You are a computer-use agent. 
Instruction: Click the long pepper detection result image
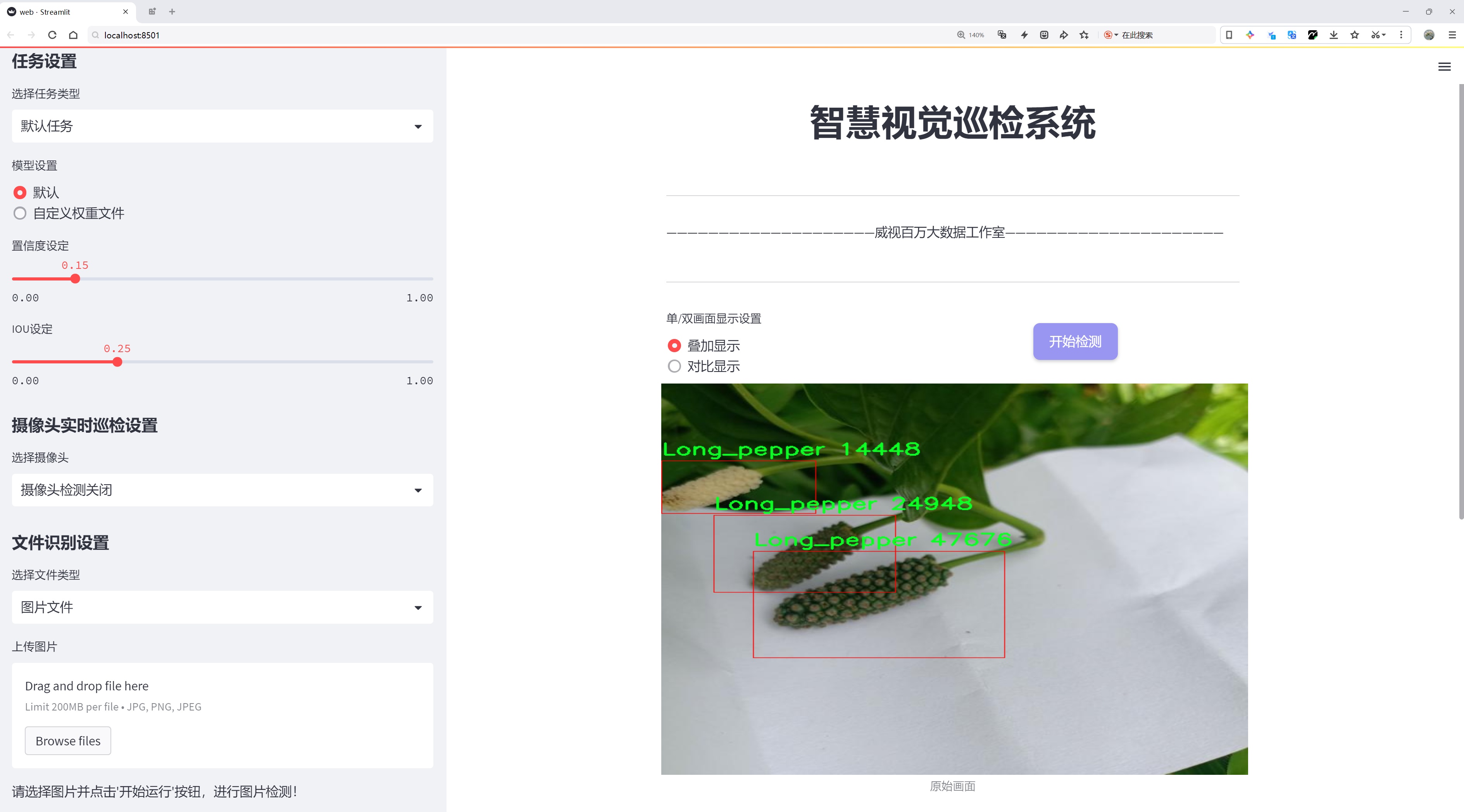954,579
